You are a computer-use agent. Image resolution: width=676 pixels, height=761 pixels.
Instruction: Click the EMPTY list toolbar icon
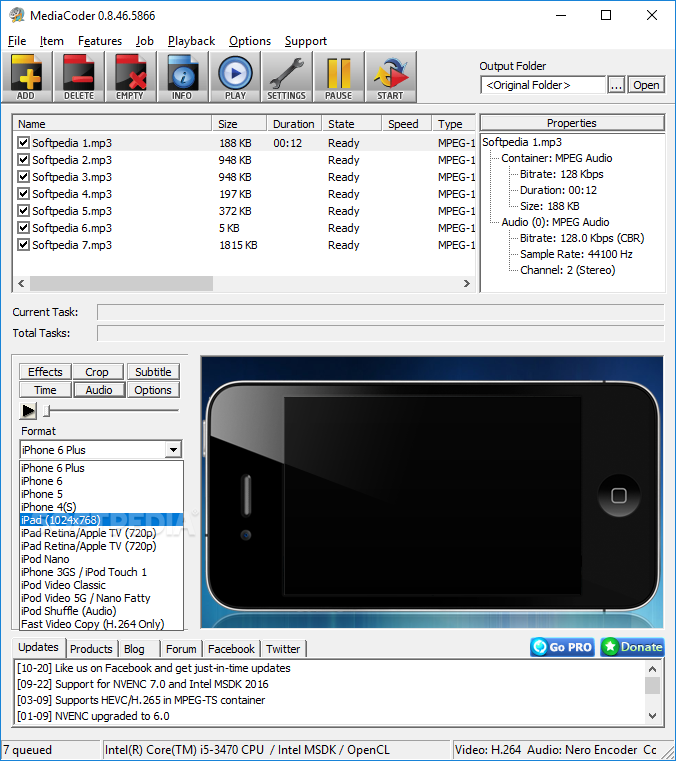point(131,76)
